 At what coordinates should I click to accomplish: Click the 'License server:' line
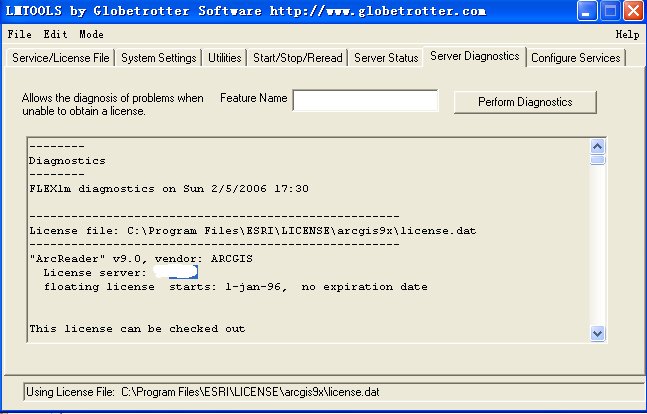click(x=120, y=272)
